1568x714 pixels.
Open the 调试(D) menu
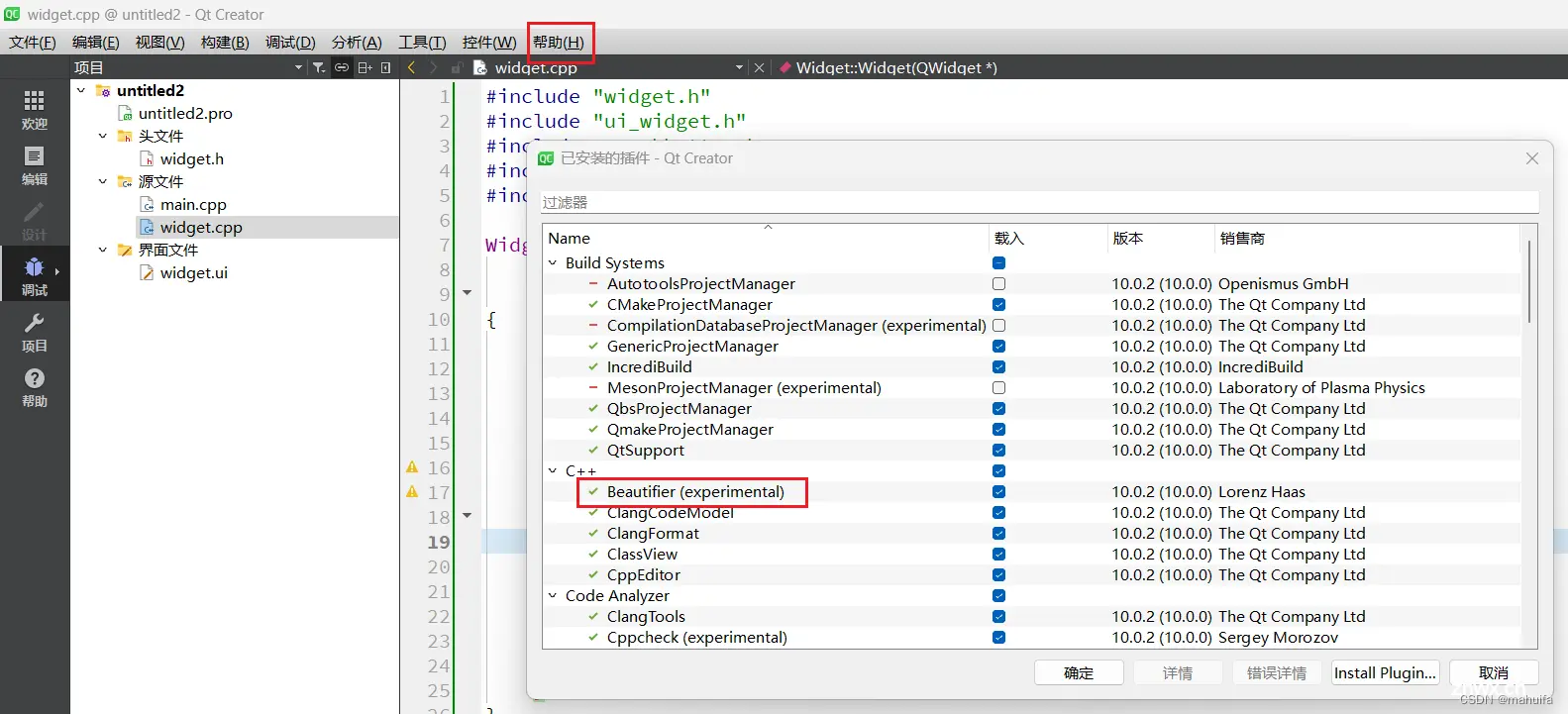pos(290,42)
